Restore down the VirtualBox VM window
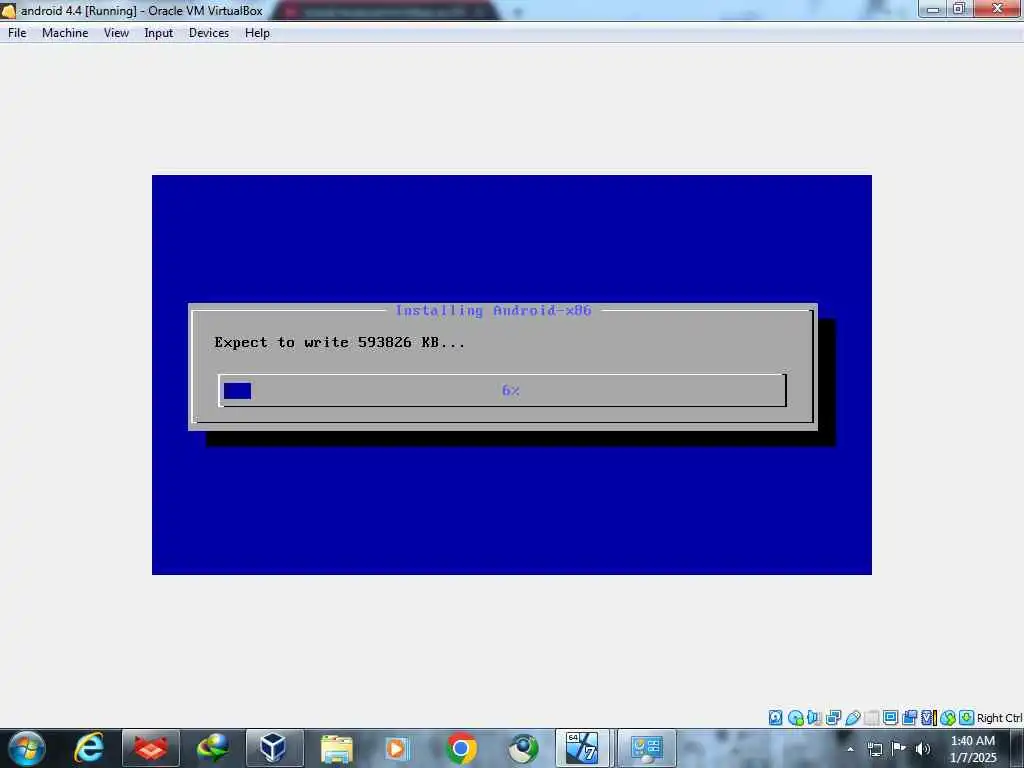The width and height of the screenshot is (1024, 768). pos(959,9)
